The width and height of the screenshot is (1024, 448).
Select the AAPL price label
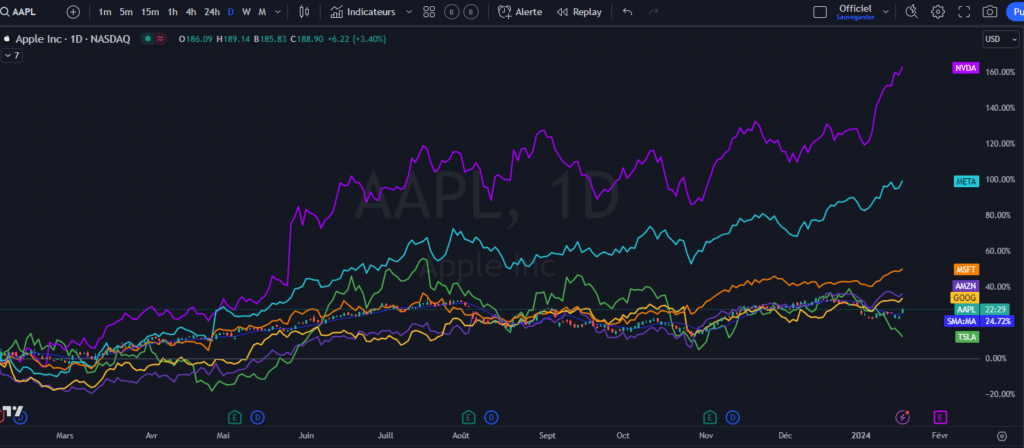click(966, 310)
